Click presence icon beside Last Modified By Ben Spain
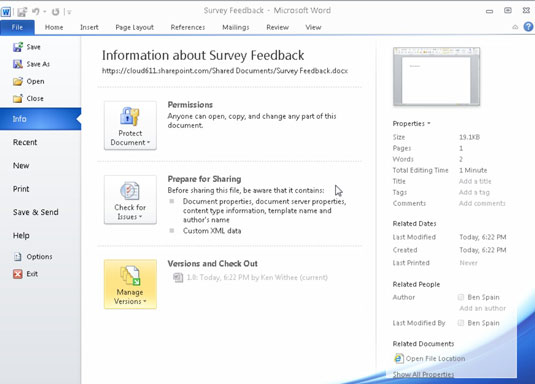The height and width of the screenshot is (384, 535). tap(461, 323)
